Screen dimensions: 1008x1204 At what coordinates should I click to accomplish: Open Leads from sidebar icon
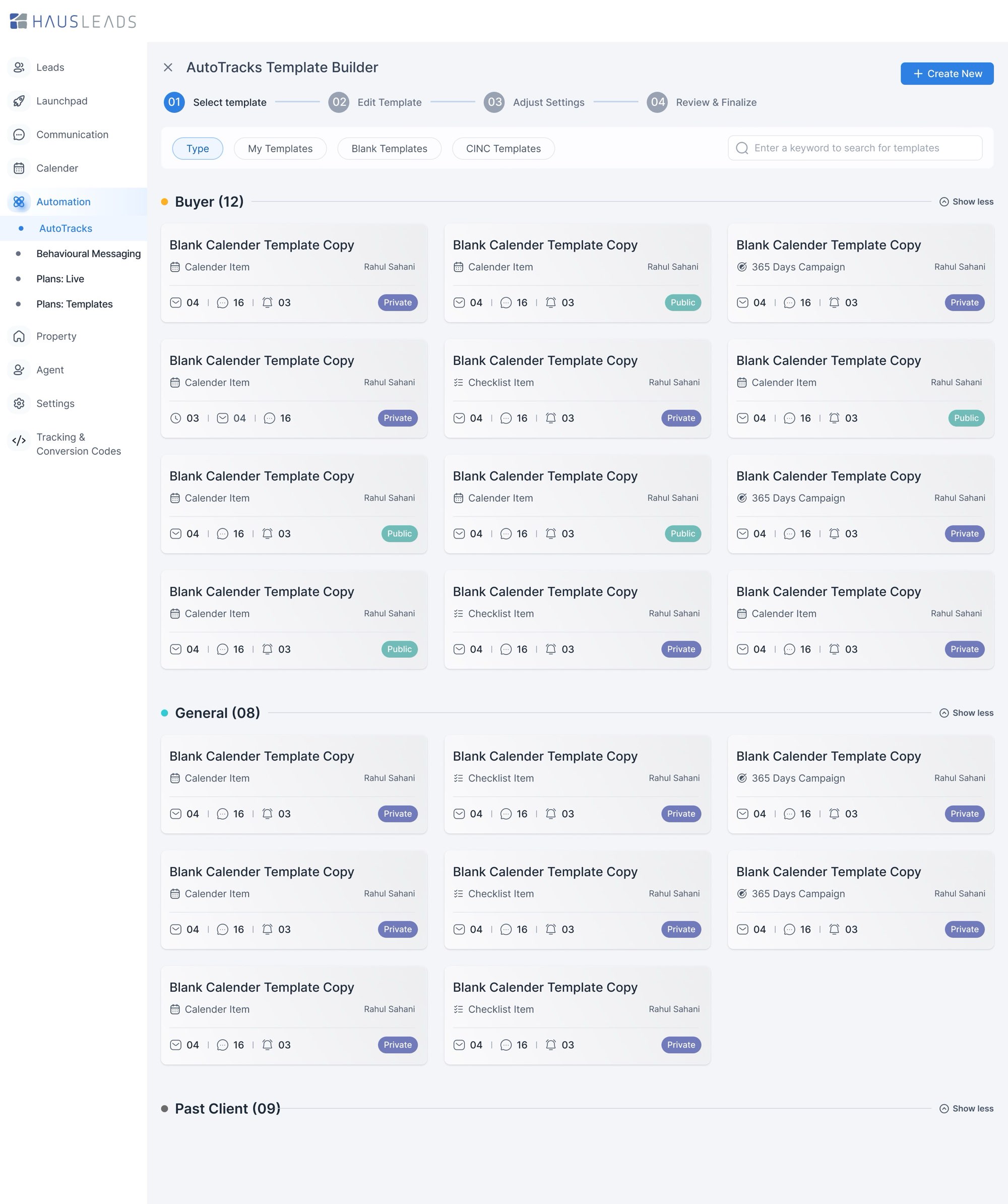(19, 67)
